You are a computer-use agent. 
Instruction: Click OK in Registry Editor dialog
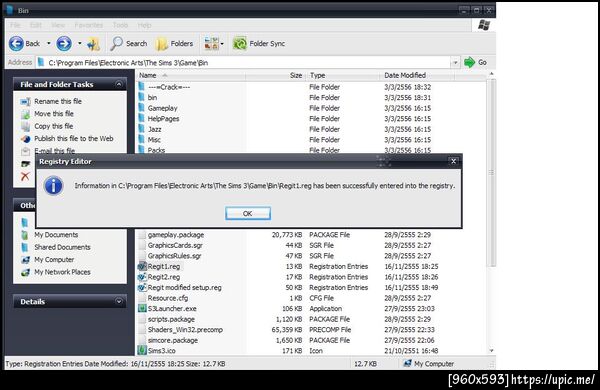[248, 214]
